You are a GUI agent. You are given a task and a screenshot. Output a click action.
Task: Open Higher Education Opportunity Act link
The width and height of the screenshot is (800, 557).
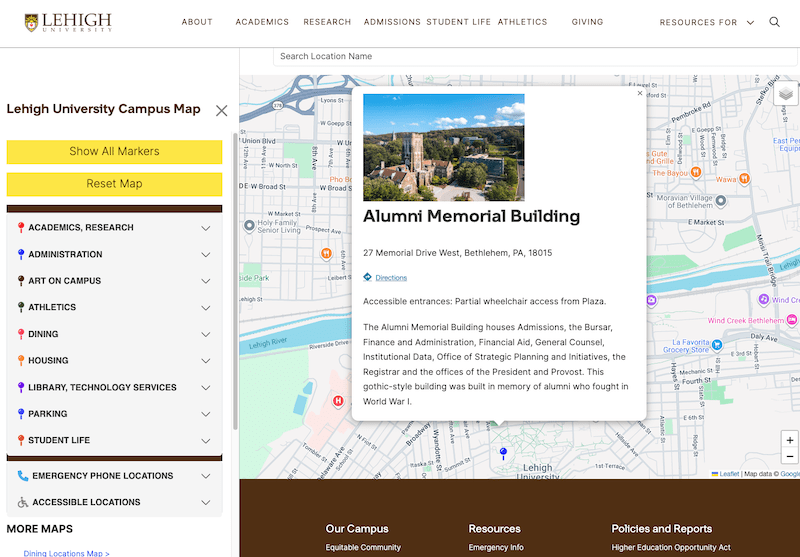[x=671, y=547]
